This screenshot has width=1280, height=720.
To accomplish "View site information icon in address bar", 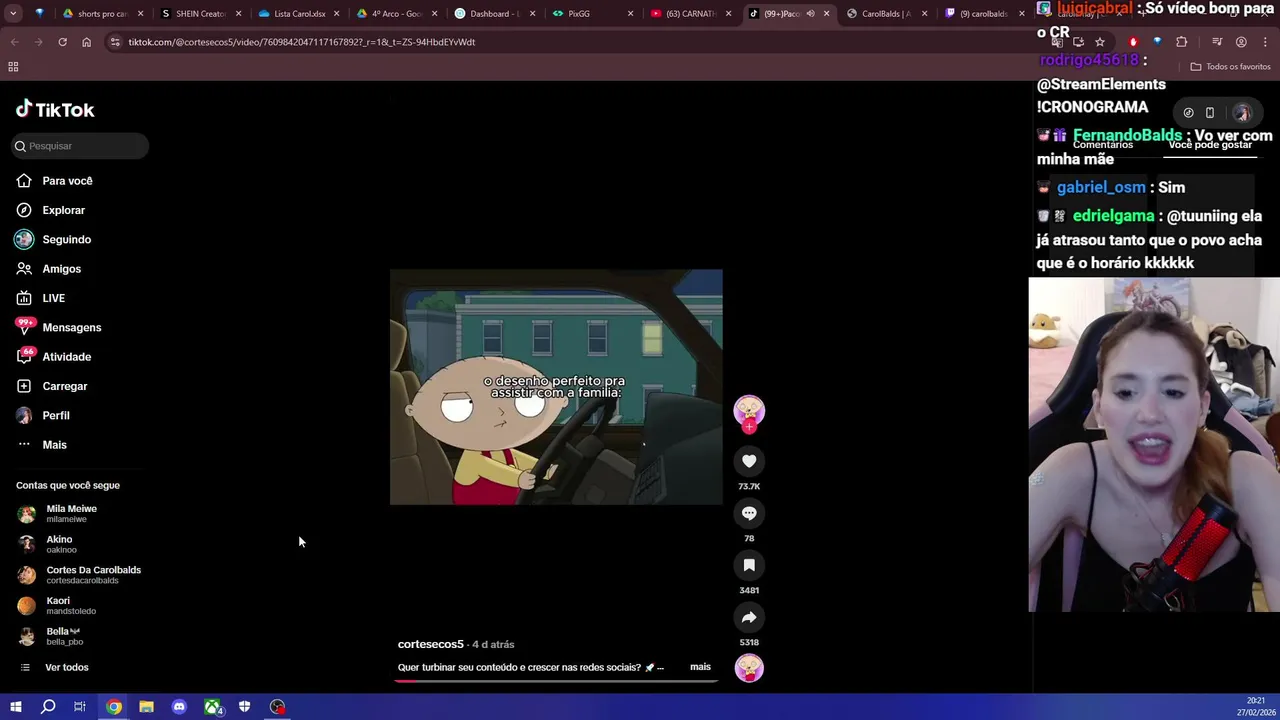I will (115, 42).
